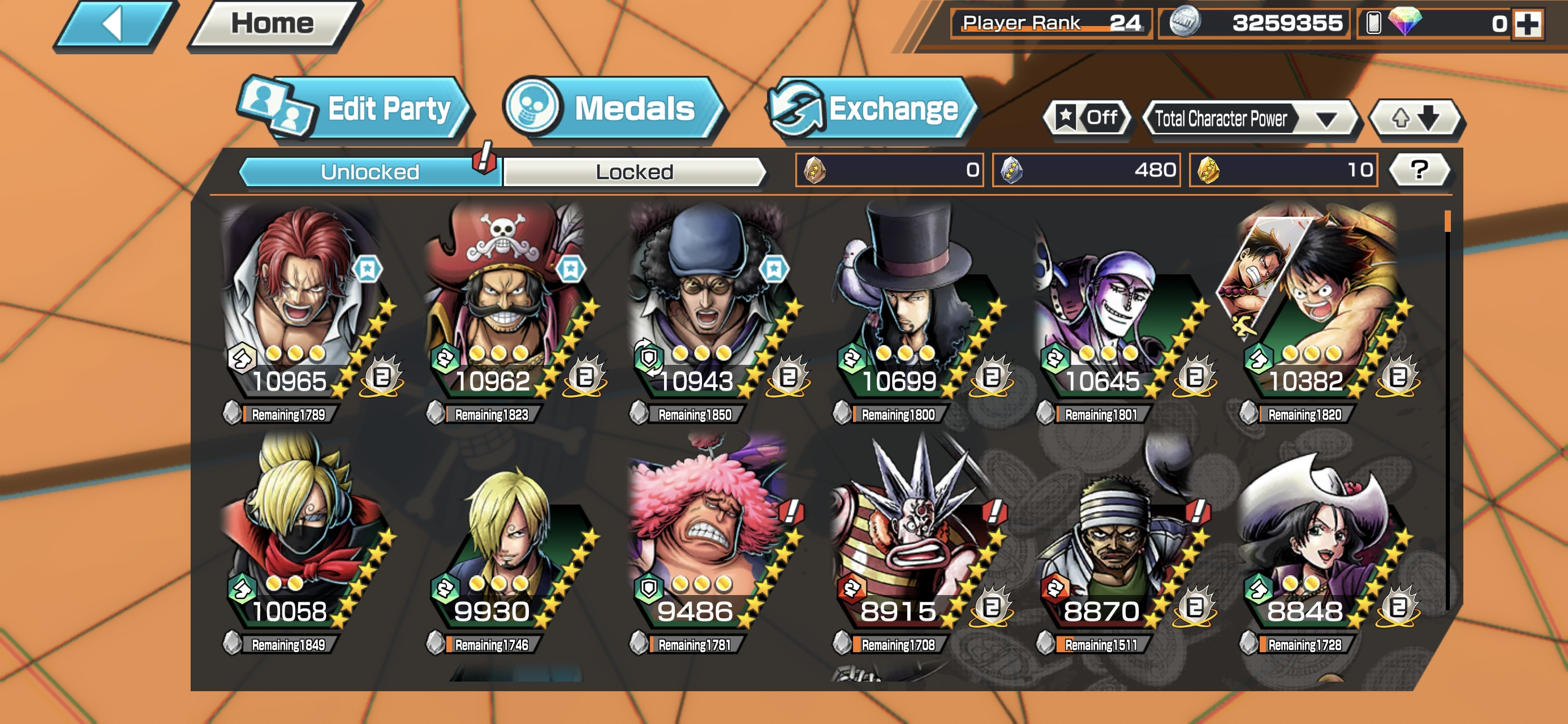Image resolution: width=1568 pixels, height=724 pixels.
Task: Open the question mark help button
Action: click(1419, 170)
